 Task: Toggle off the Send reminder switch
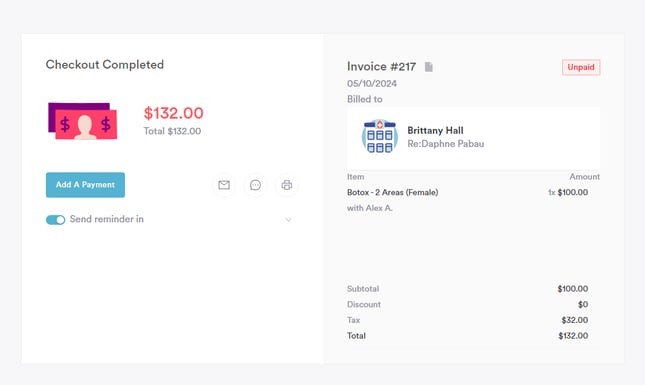56,220
